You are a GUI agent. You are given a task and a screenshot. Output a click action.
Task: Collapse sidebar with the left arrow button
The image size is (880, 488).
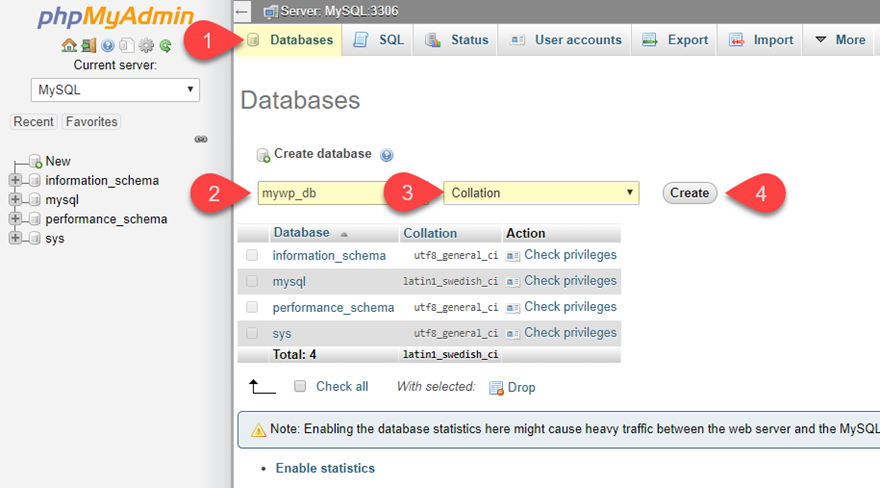[242, 11]
